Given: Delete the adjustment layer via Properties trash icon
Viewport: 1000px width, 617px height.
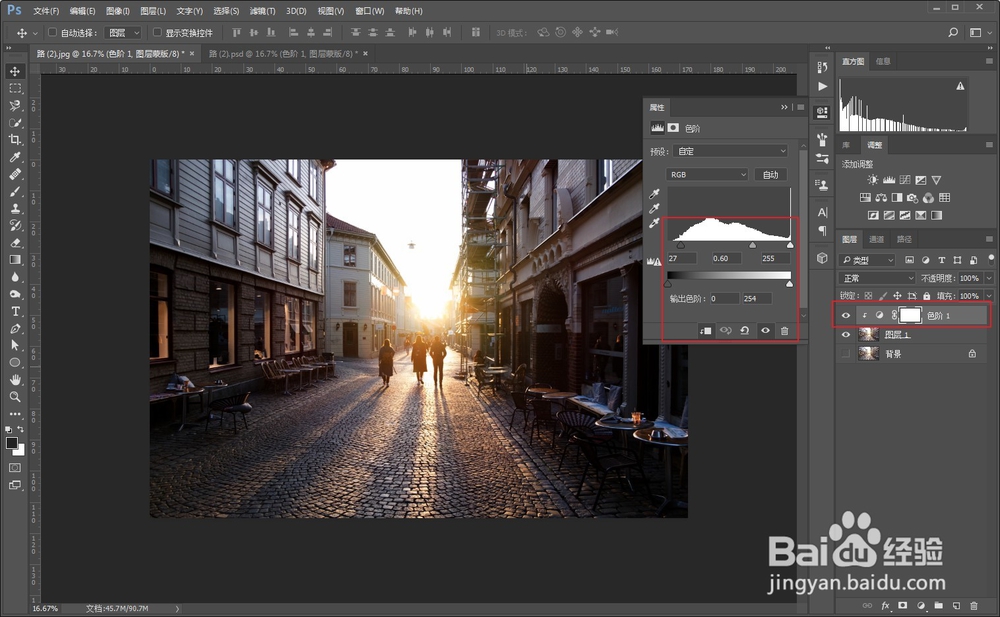Looking at the screenshot, I should 784,330.
